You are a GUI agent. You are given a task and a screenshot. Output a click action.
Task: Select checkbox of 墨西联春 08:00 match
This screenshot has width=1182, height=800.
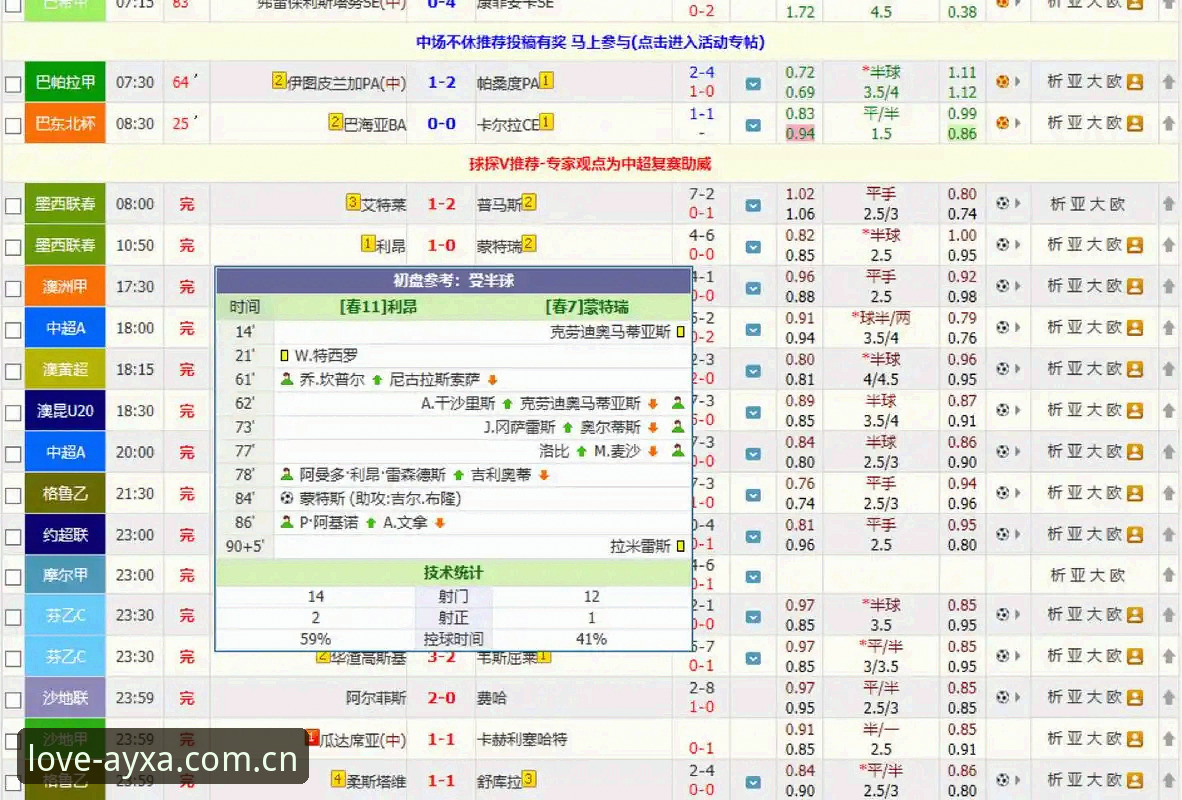pyautogui.click(x=13, y=206)
